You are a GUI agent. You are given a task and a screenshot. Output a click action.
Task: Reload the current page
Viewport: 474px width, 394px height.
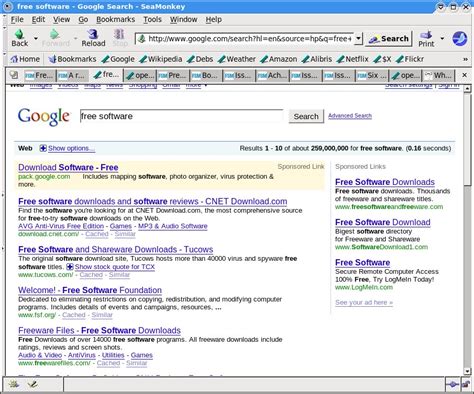(93, 38)
